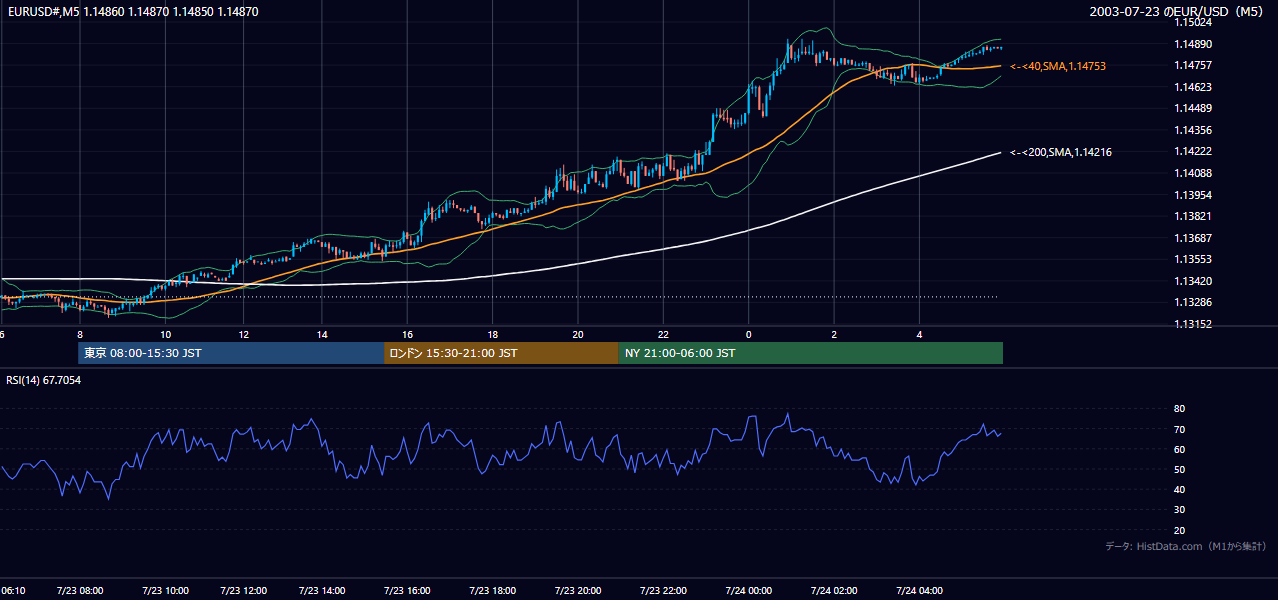Click the Tokyo 08:00-15:30 JST session bar
The height and width of the screenshot is (600, 1278).
click(231, 353)
